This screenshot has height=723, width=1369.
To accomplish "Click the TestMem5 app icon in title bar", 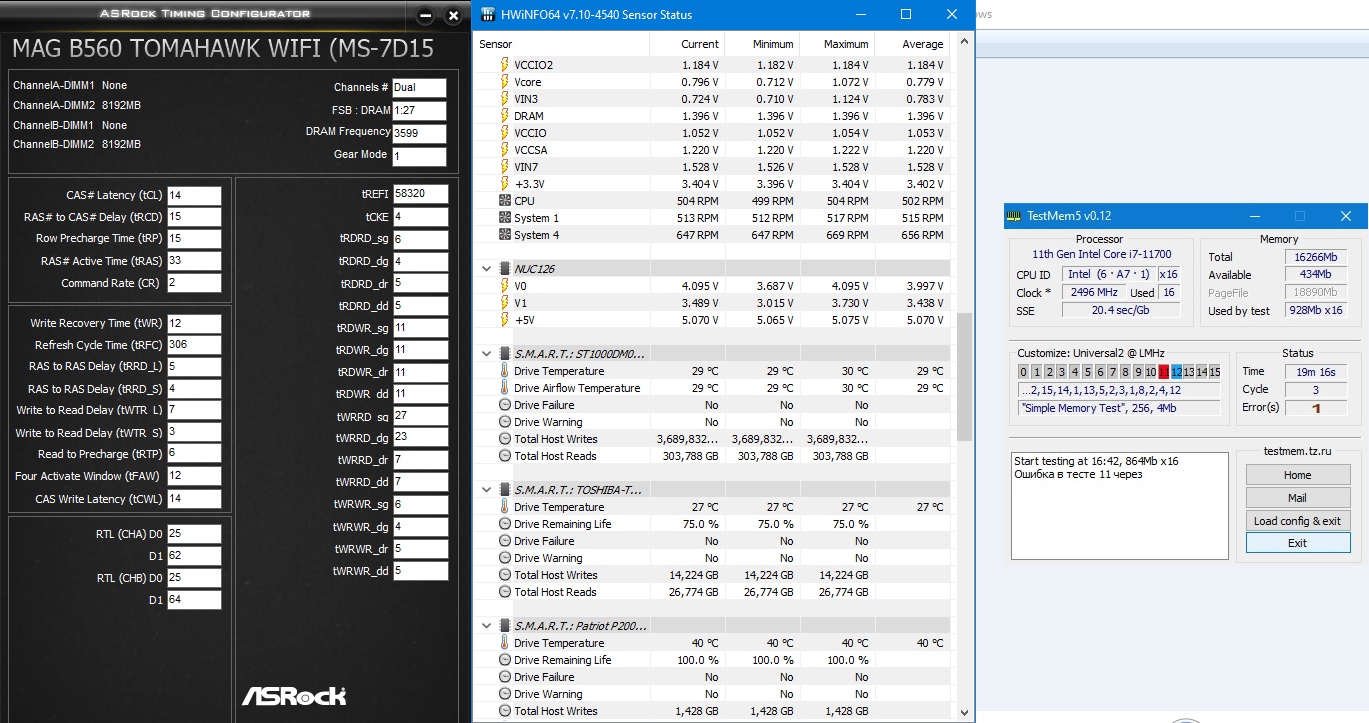I will pyautogui.click(x=1014, y=216).
